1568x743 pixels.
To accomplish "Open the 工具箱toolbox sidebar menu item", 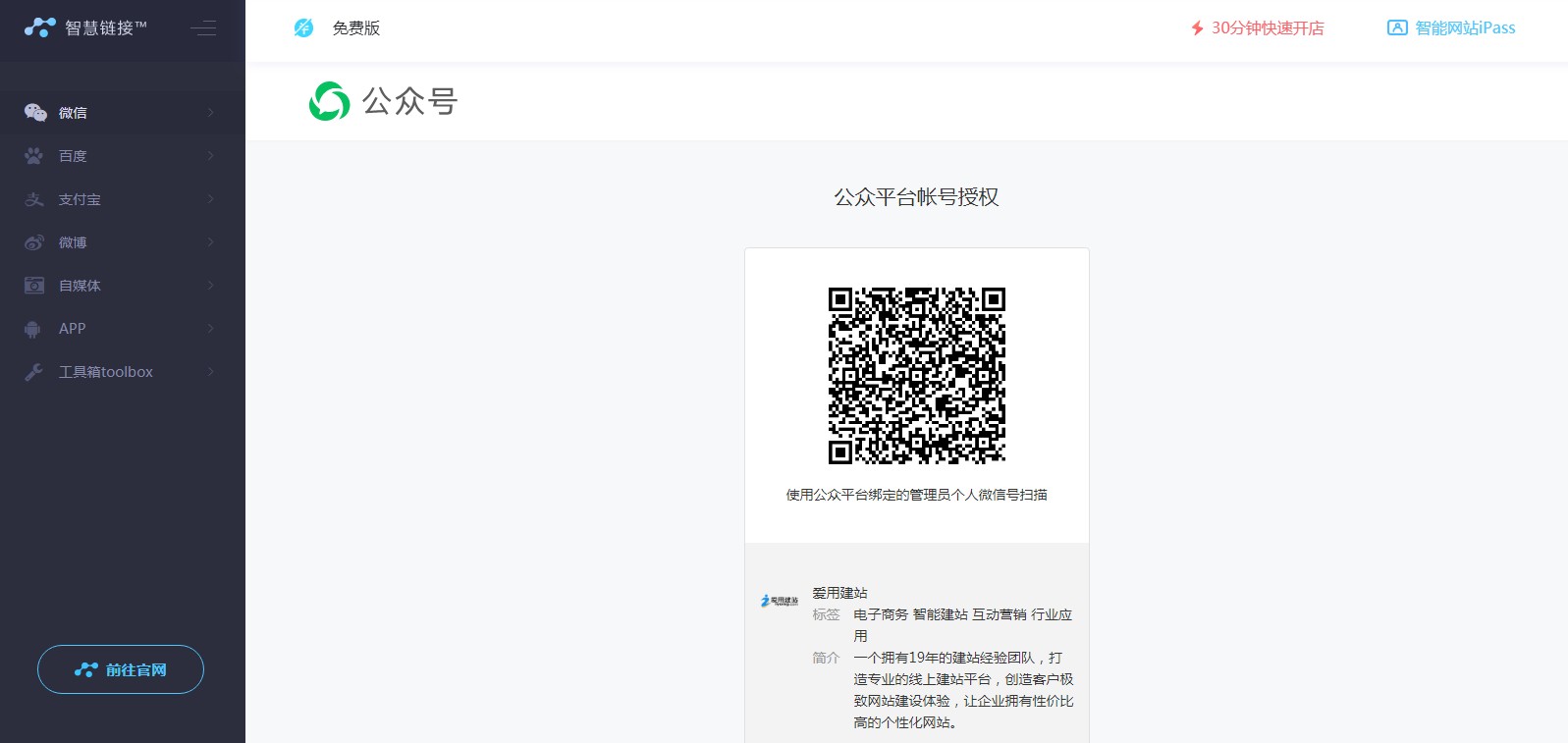I will (123, 372).
